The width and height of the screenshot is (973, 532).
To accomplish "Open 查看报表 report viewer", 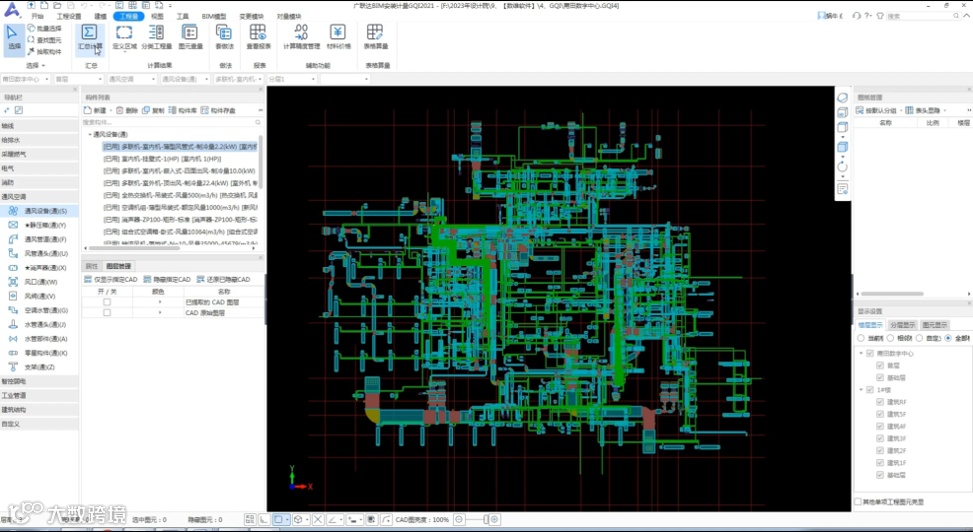I will (x=258, y=34).
